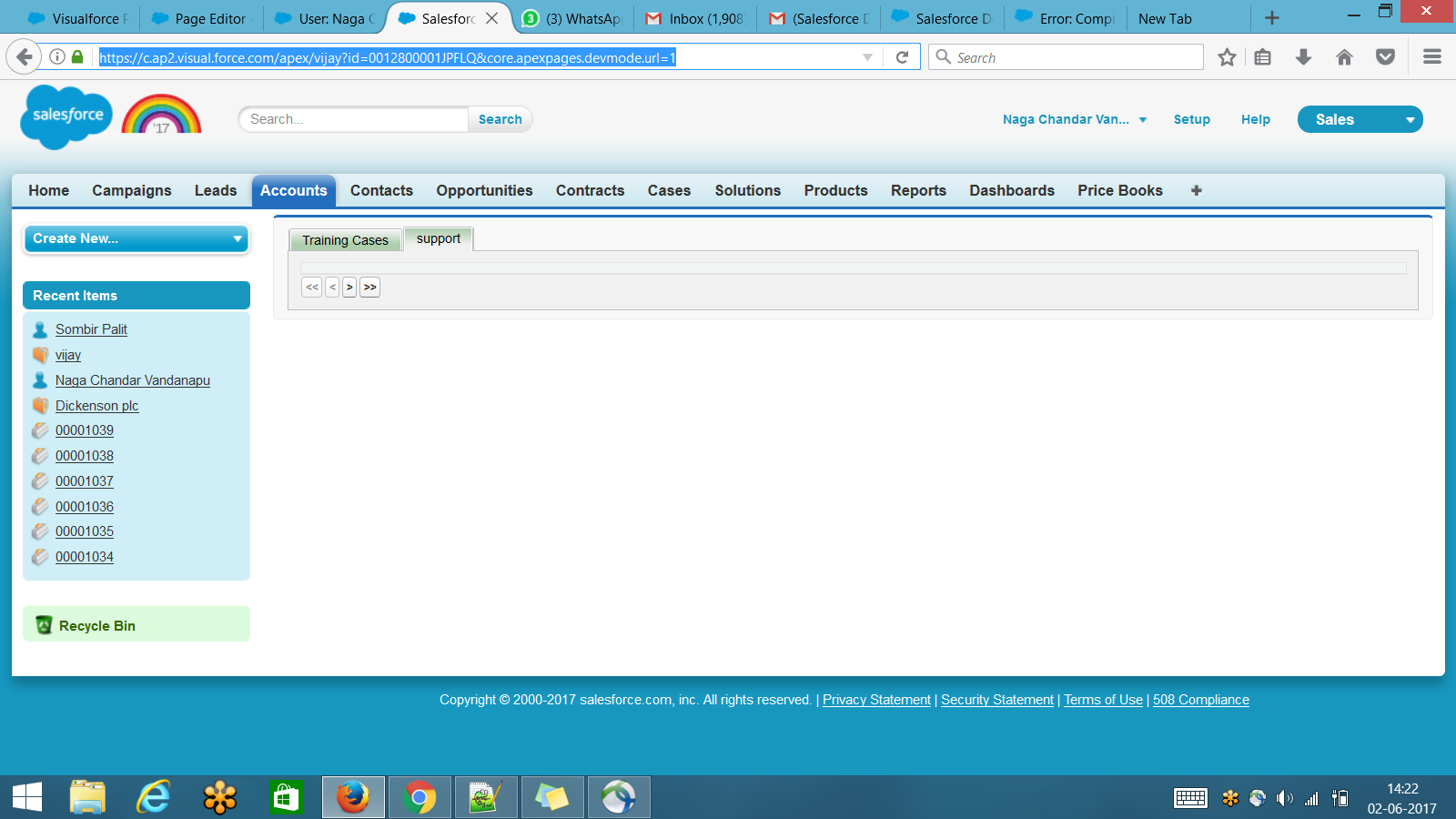Image resolution: width=1456 pixels, height=819 pixels.
Task: Click the browser URL address bar
Action: (478, 57)
